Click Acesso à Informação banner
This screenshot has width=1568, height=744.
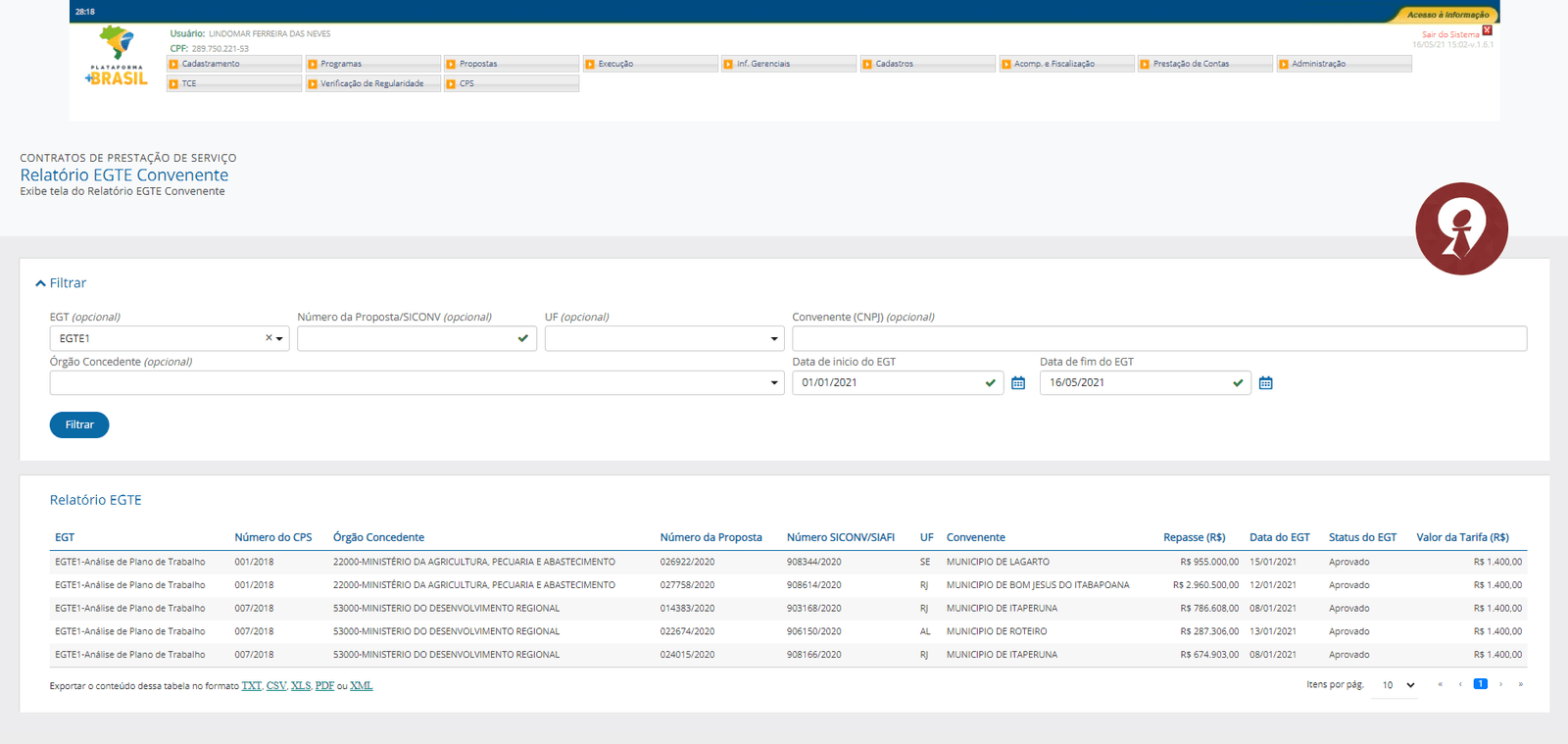(x=1446, y=15)
